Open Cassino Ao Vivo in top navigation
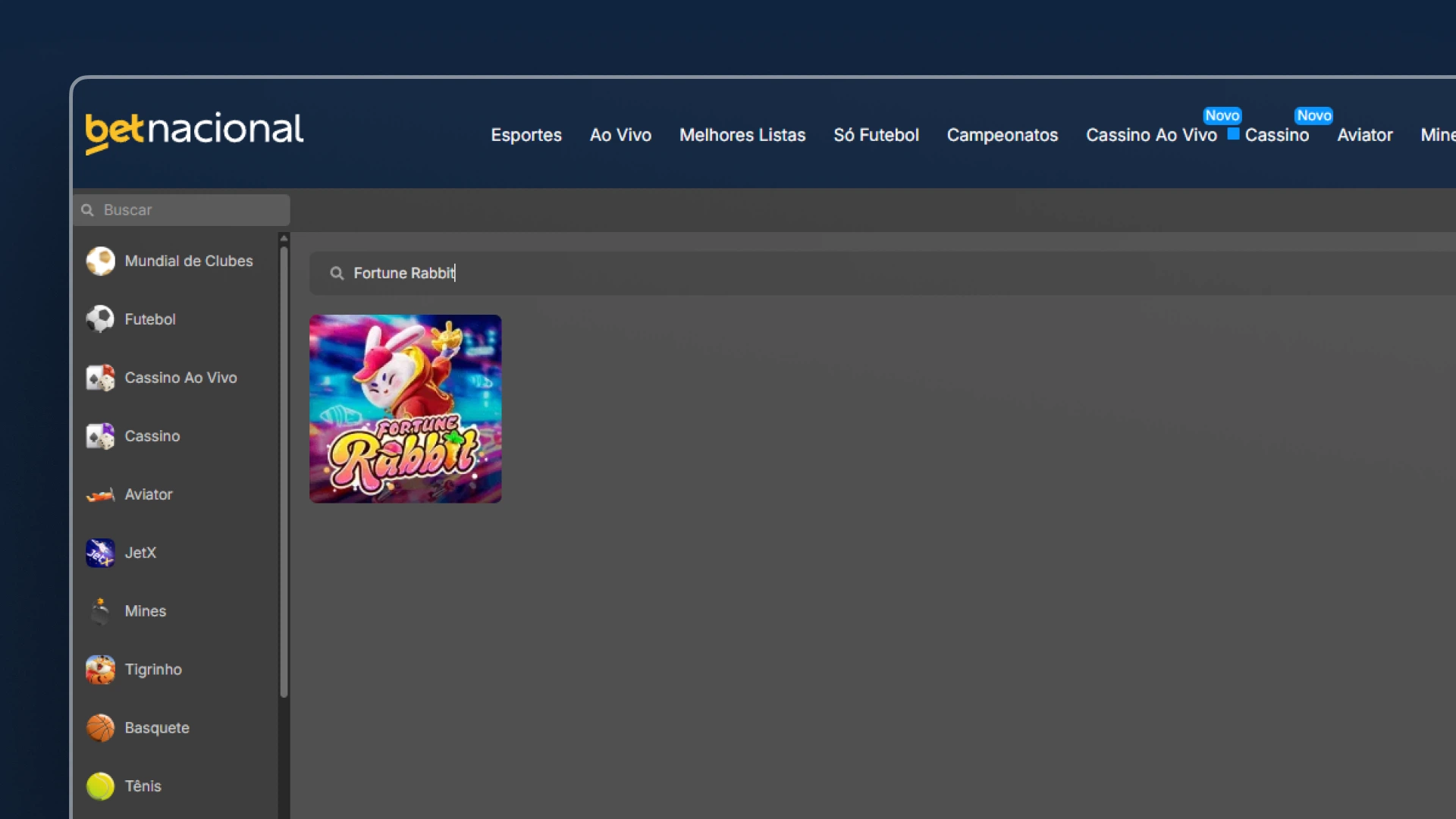Image resolution: width=1456 pixels, height=819 pixels. tap(1151, 135)
